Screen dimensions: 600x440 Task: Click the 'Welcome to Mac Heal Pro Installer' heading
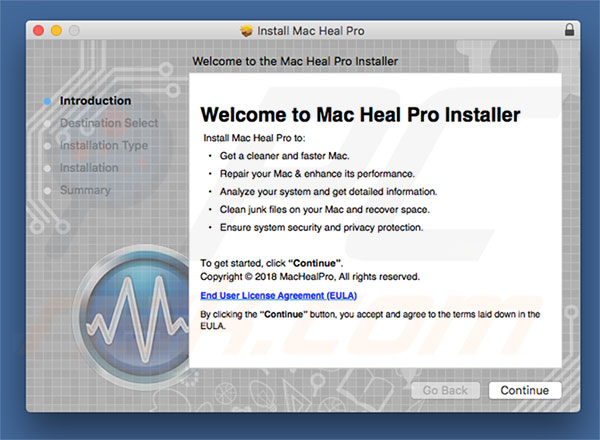(360, 114)
